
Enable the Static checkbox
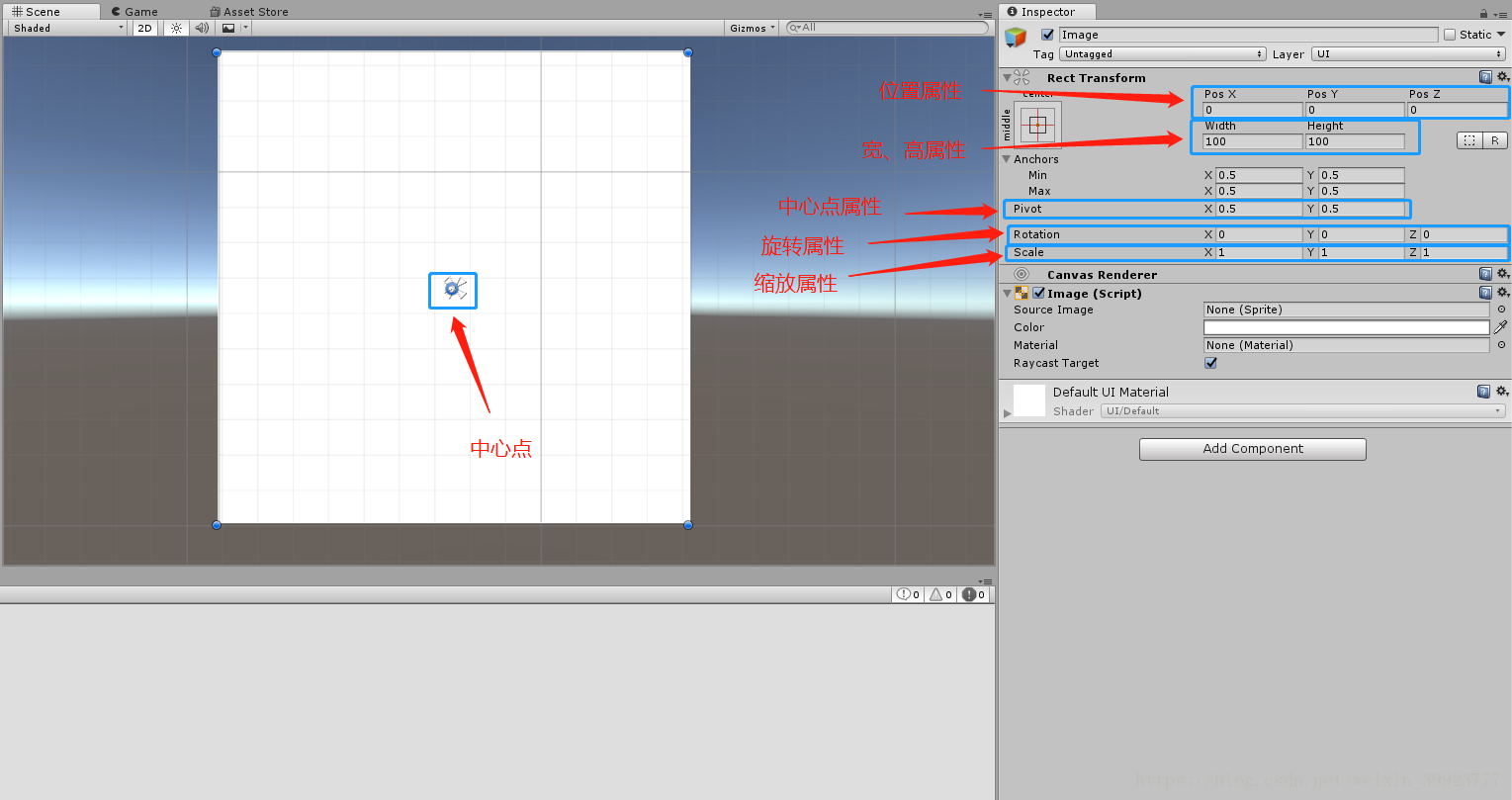tap(1450, 35)
